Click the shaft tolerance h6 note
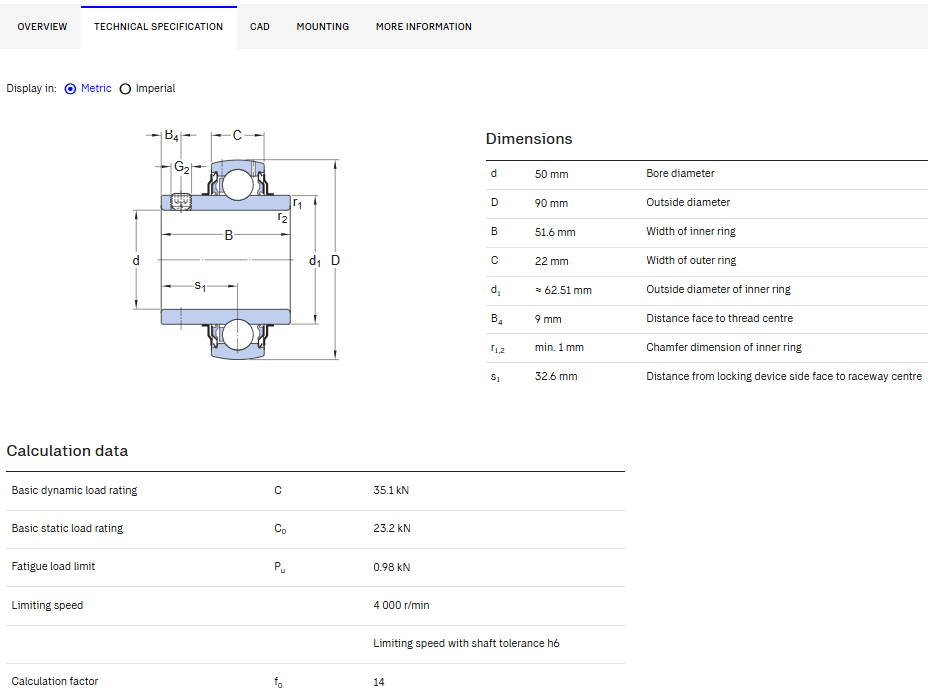The image size is (928, 700). pyautogui.click(x=466, y=643)
